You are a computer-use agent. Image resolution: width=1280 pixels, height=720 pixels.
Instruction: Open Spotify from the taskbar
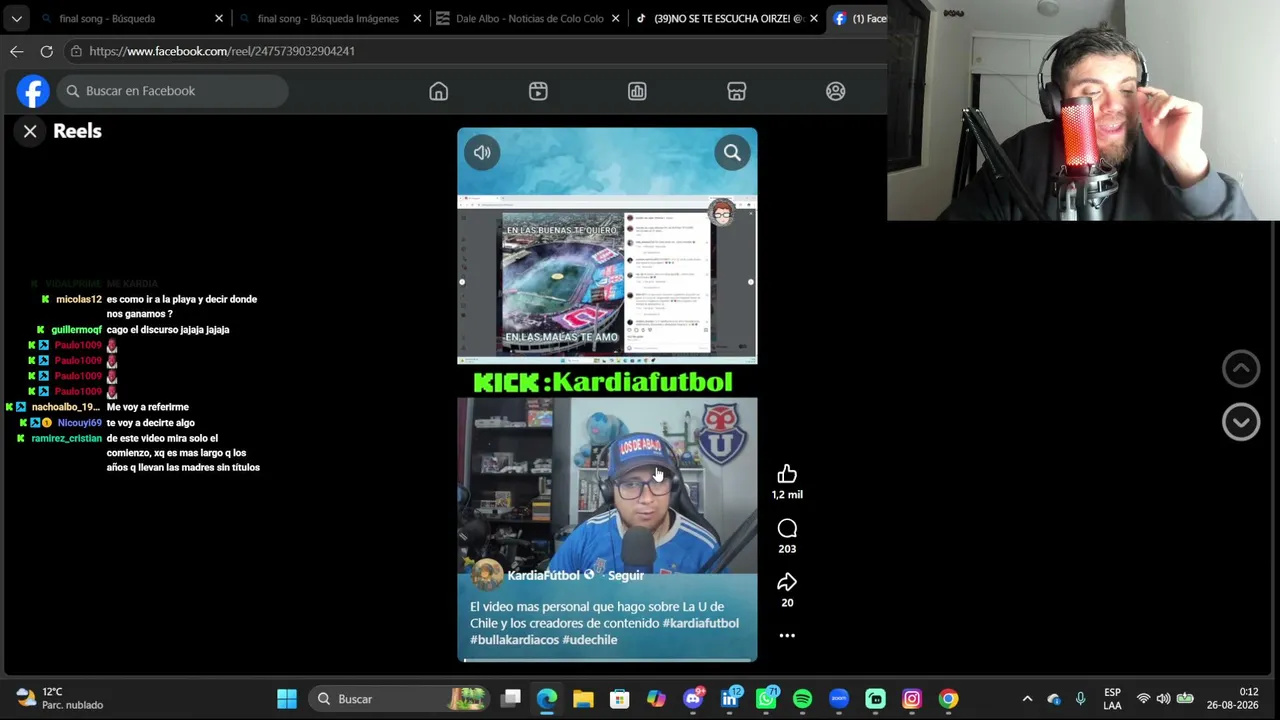[x=802, y=699]
